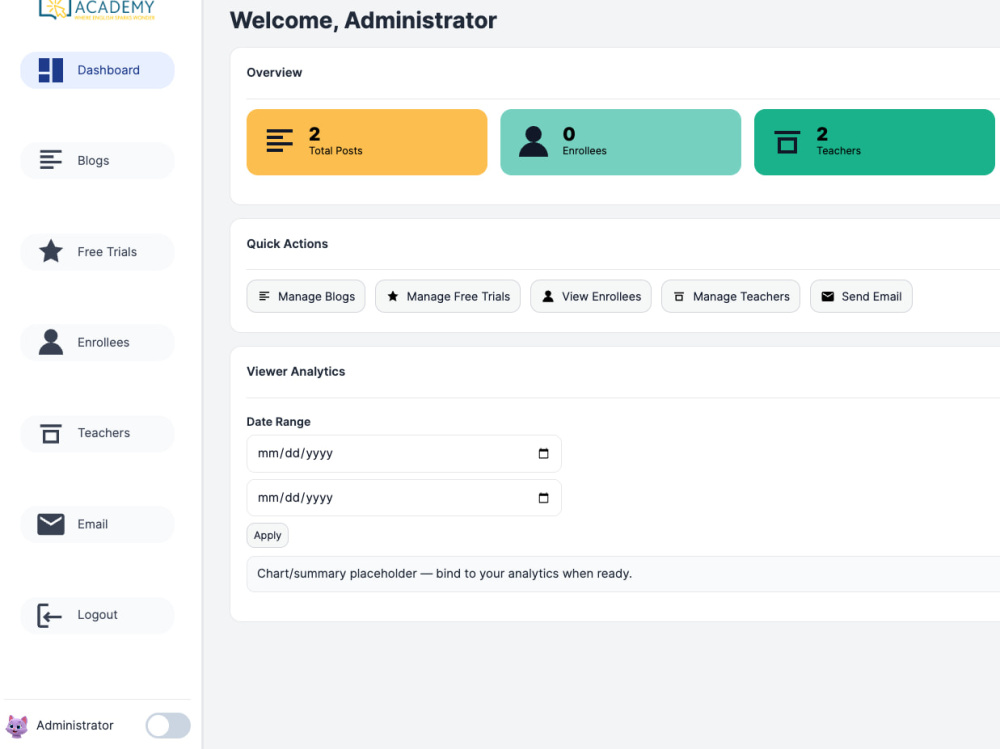The image size is (1000, 749).
Task: Open the Email menu label
Action: [92, 524]
